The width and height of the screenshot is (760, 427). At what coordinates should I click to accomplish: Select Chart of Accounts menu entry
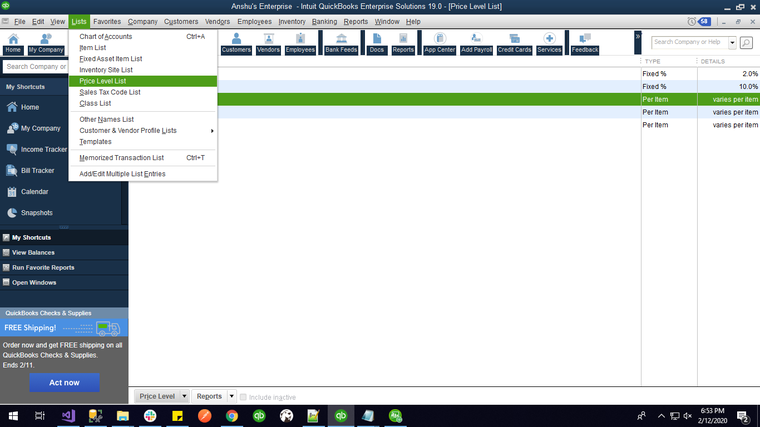point(142,36)
